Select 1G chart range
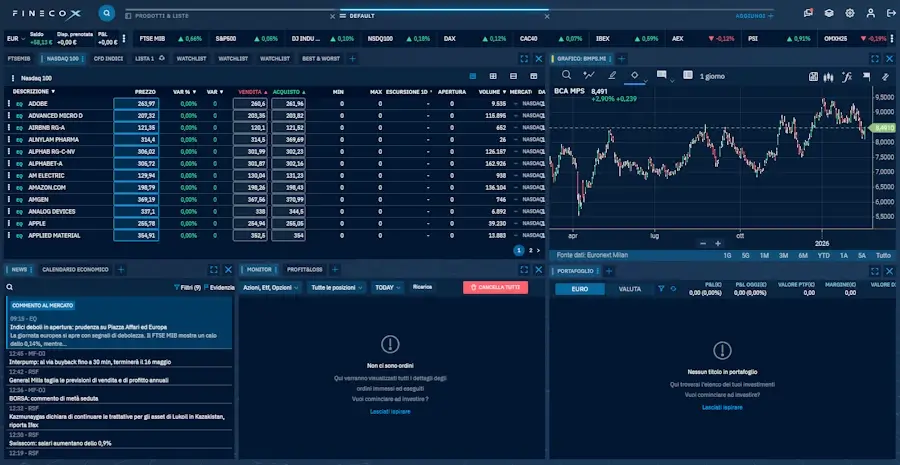 (727, 255)
